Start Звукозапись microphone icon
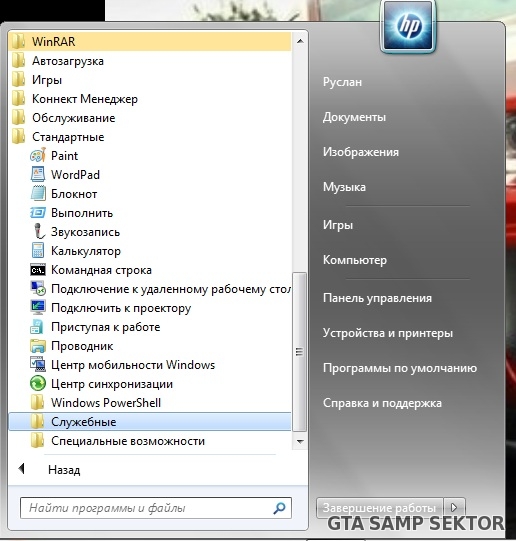The width and height of the screenshot is (516, 541). pyautogui.click(x=39, y=232)
